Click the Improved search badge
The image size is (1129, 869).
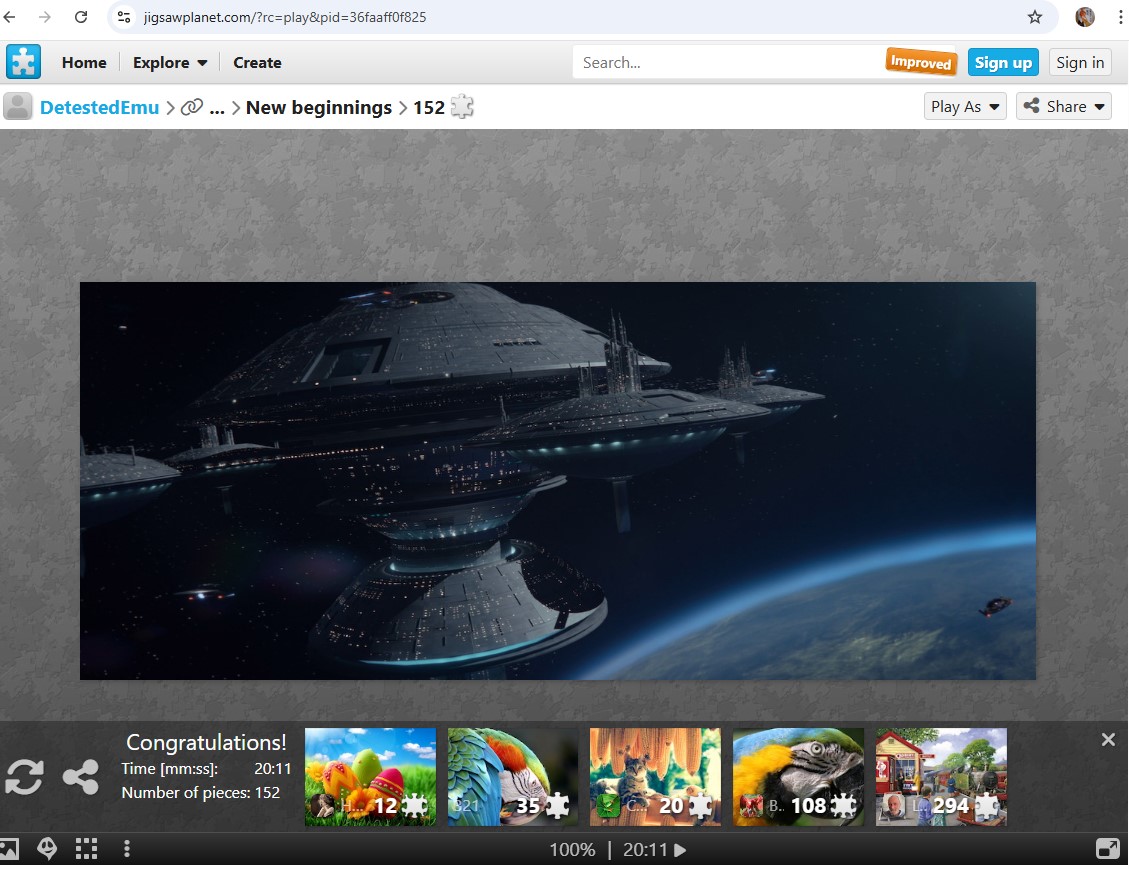921,62
